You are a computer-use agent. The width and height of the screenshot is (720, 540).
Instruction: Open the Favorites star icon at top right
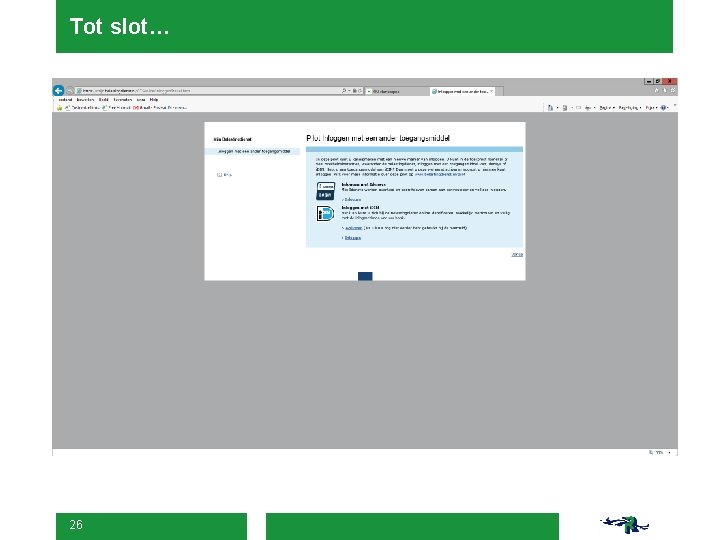[x=665, y=90]
